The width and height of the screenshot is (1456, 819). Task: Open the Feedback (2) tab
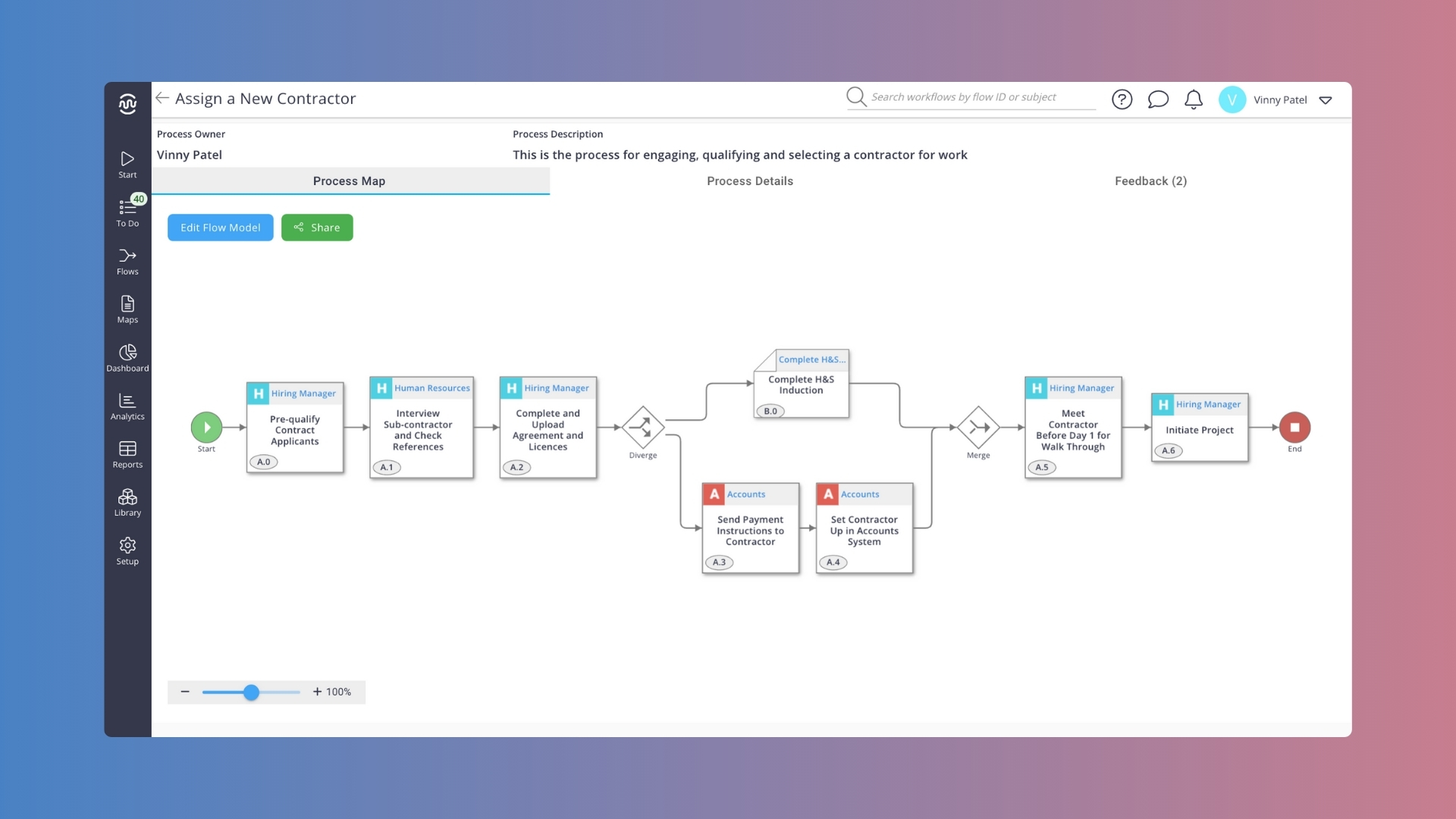pyautogui.click(x=1150, y=180)
